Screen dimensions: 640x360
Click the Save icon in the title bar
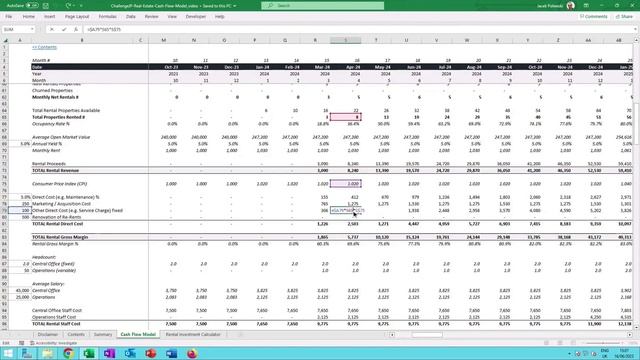coord(46,6)
